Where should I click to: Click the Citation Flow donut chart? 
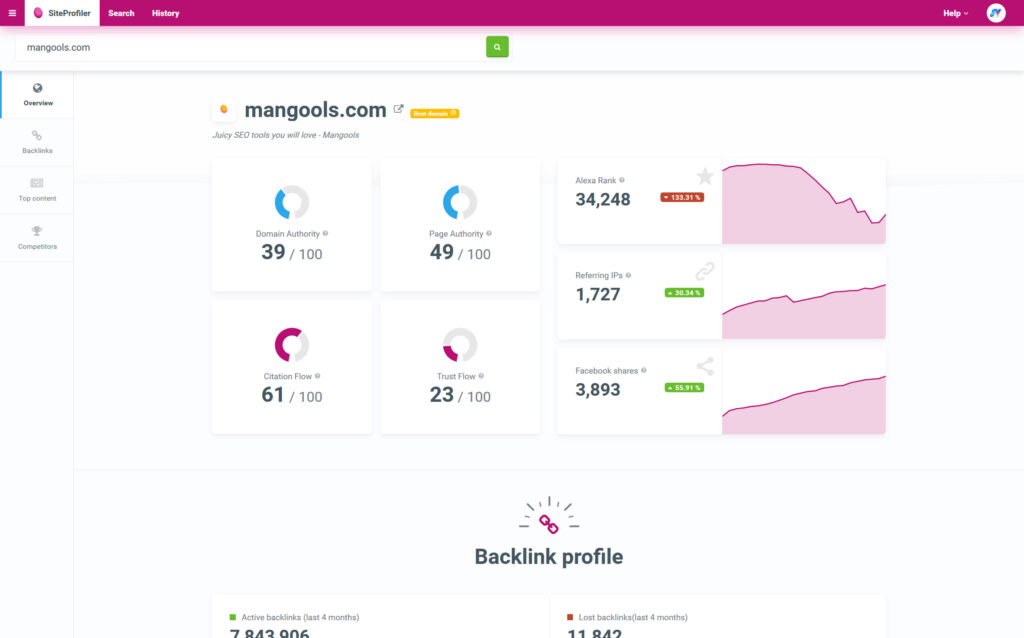(x=291, y=344)
